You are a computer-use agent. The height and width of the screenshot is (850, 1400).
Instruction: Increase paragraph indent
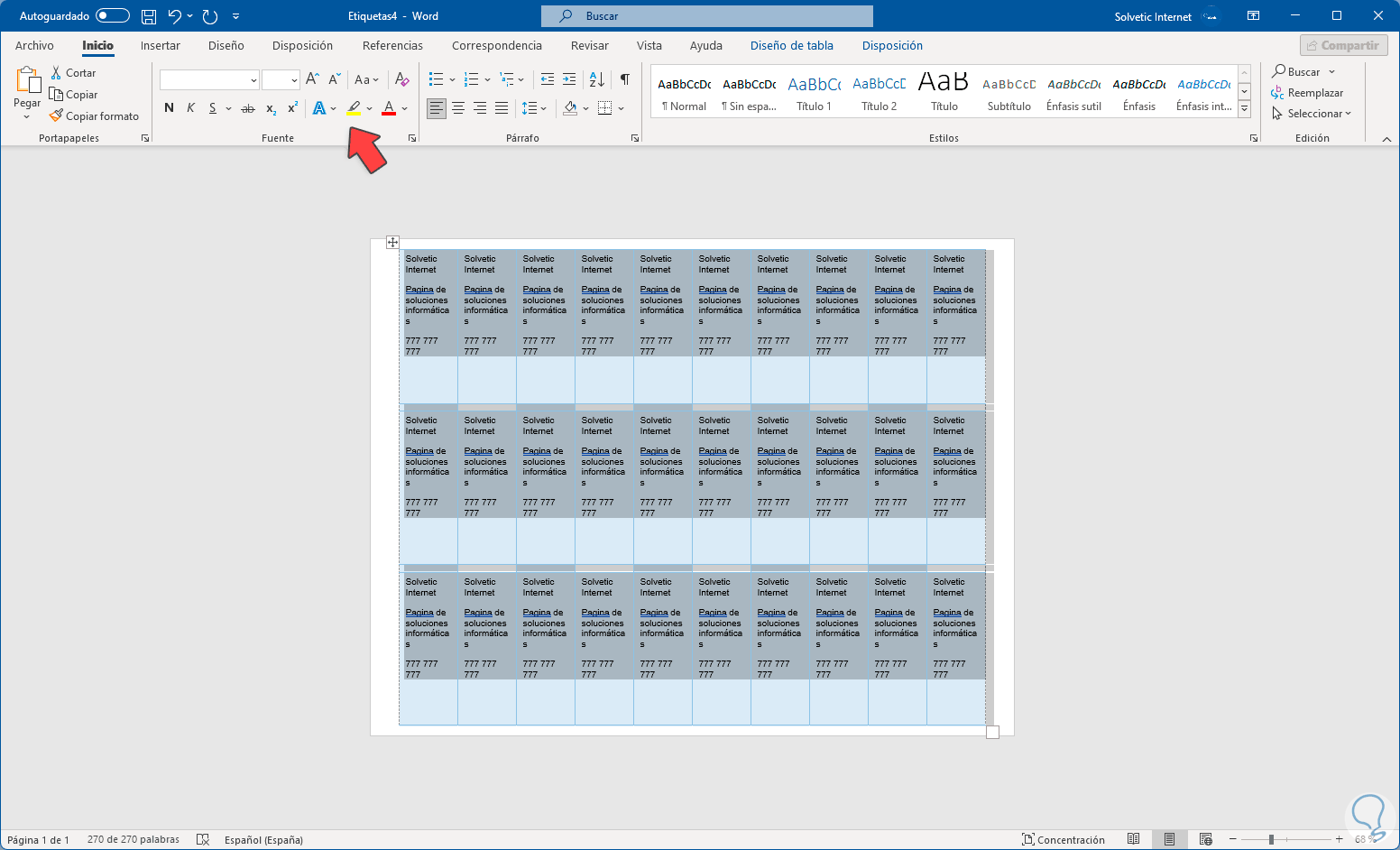tap(569, 79)
